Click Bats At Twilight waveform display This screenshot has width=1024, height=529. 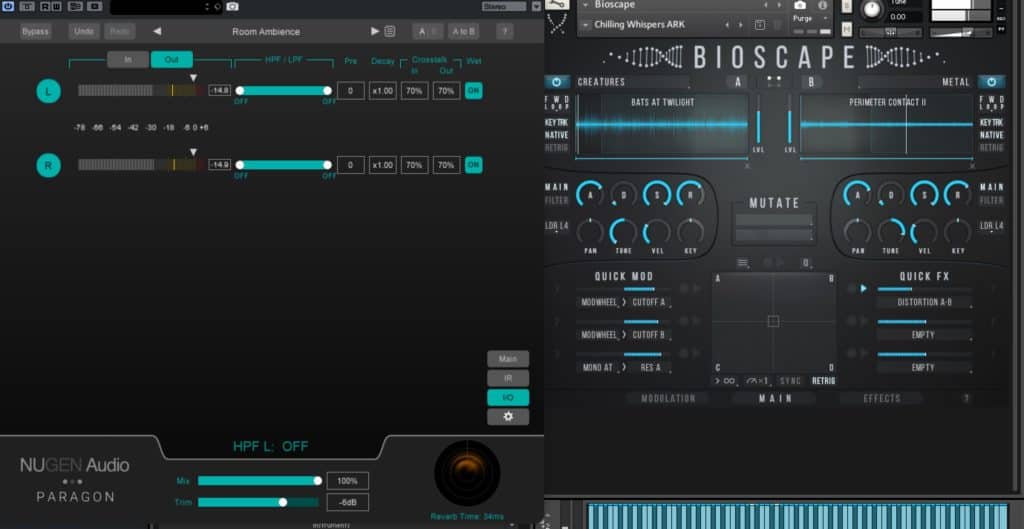tap(662, 124)
